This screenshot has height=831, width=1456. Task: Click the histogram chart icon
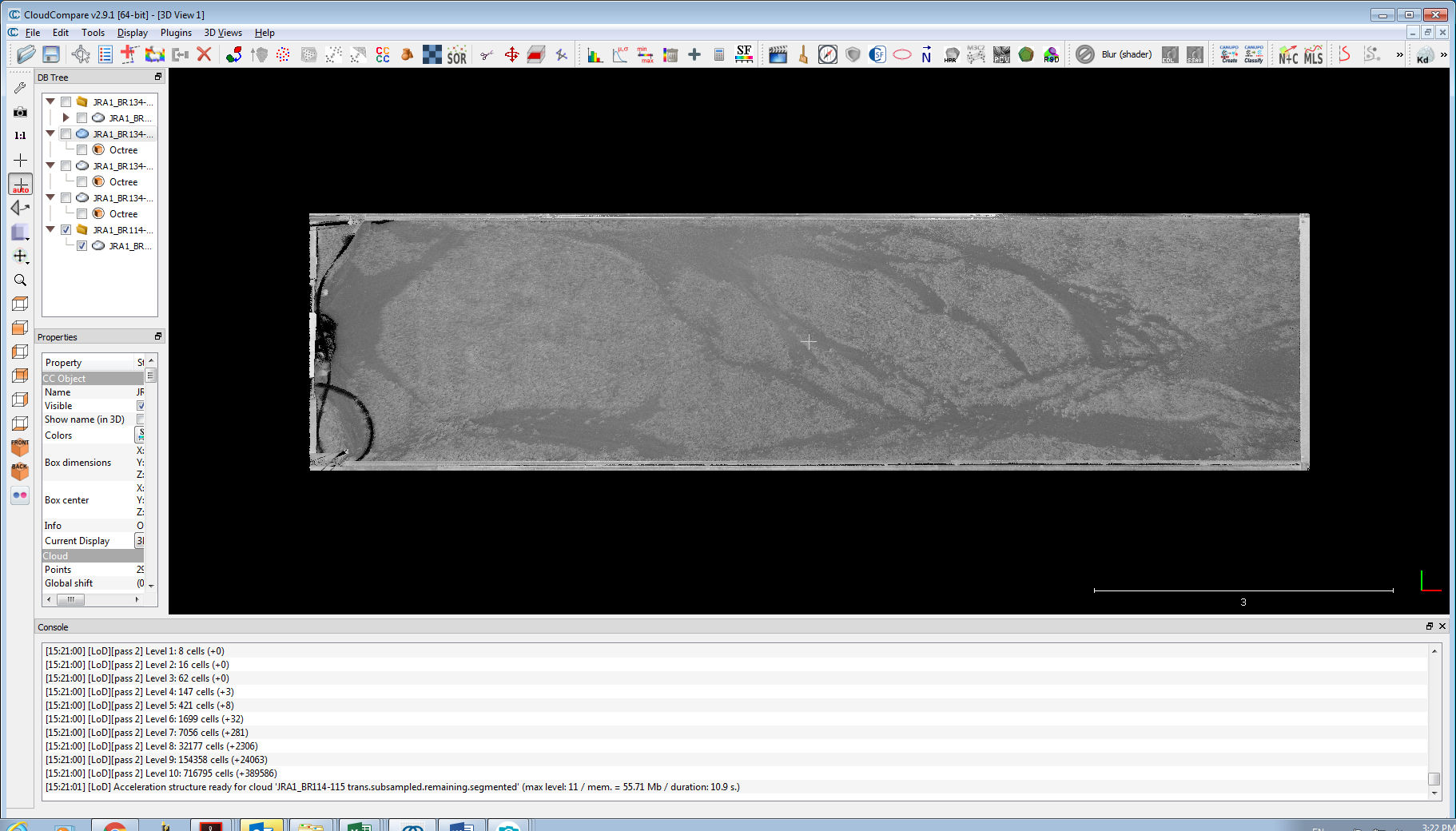[x=595, y=54]
